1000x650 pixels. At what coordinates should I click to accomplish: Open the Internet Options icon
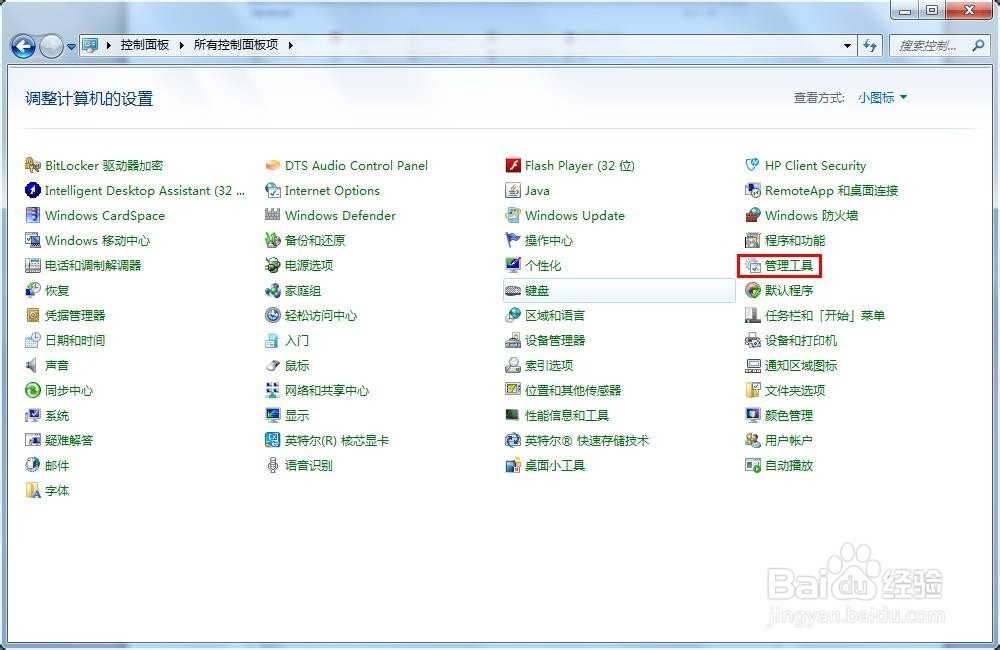click(273, 190)
